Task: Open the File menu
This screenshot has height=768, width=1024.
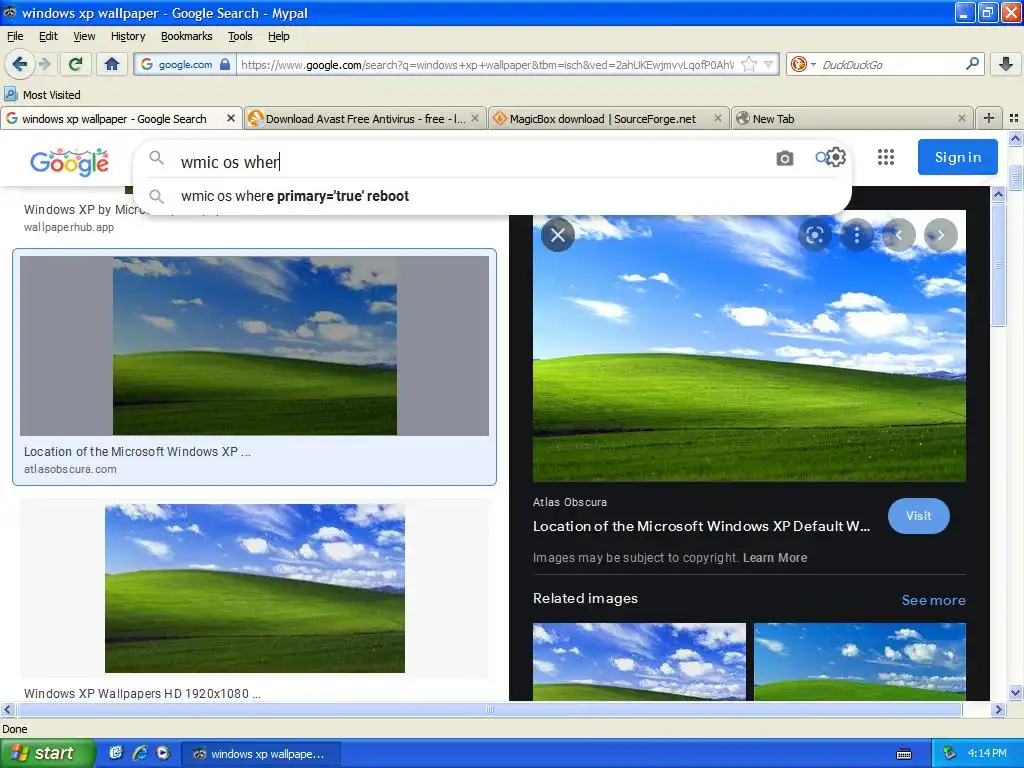Action: tap(15, 36)
